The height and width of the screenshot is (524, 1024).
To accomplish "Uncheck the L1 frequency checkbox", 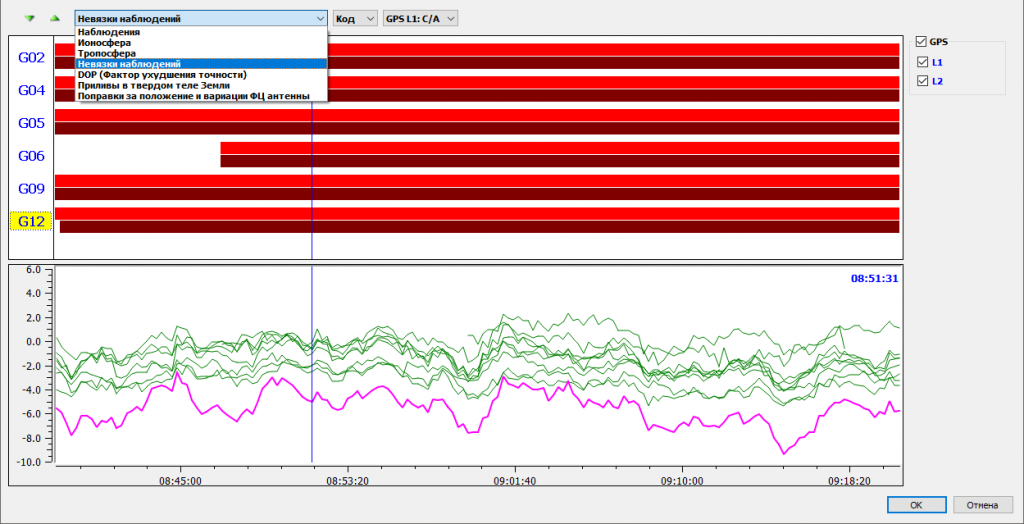I will [x=921, y=62].
